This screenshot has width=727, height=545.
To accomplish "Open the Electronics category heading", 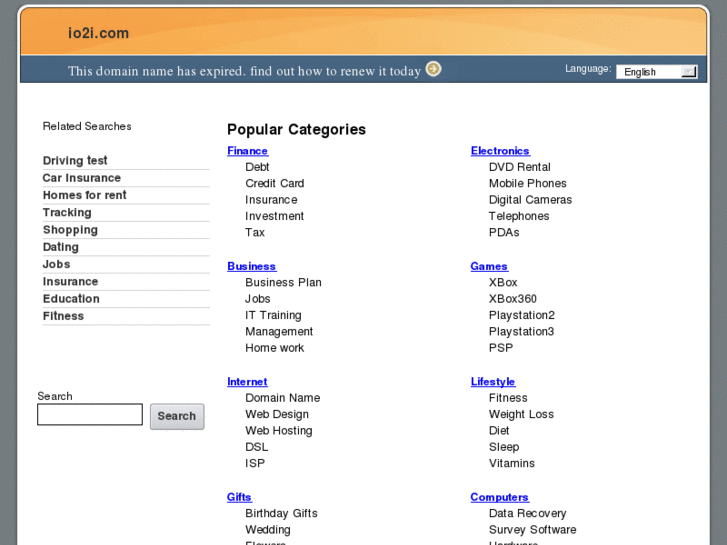I will tap(500, 151).
